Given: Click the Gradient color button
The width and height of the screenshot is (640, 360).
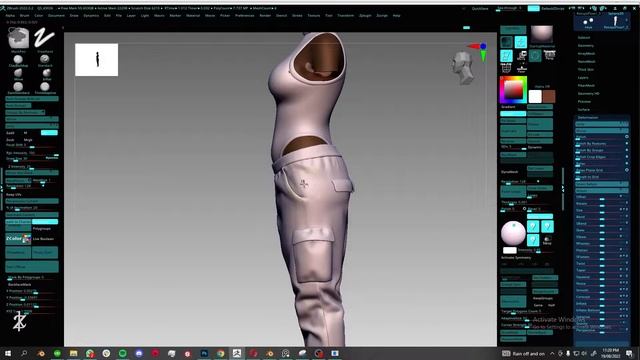Looking at the screenshot, I should (508, 107).
